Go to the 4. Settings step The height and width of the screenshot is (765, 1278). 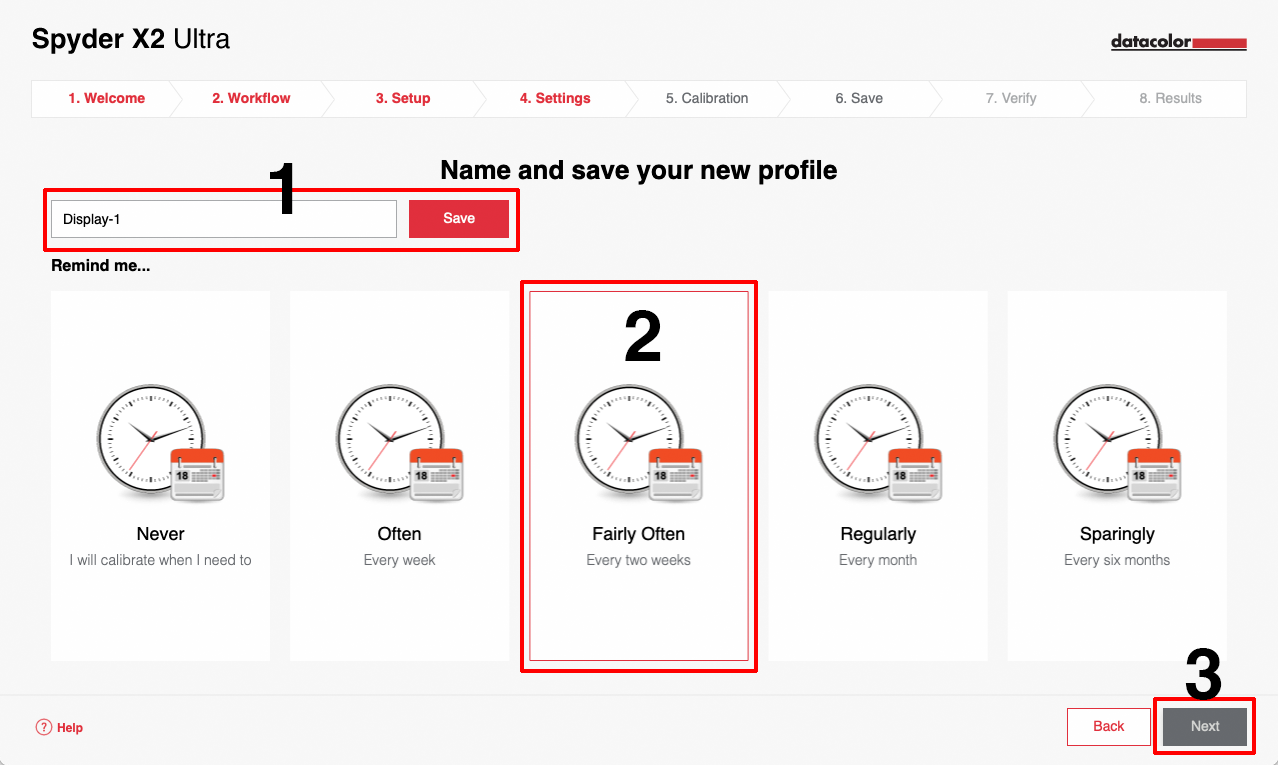(x=555, y=98)
